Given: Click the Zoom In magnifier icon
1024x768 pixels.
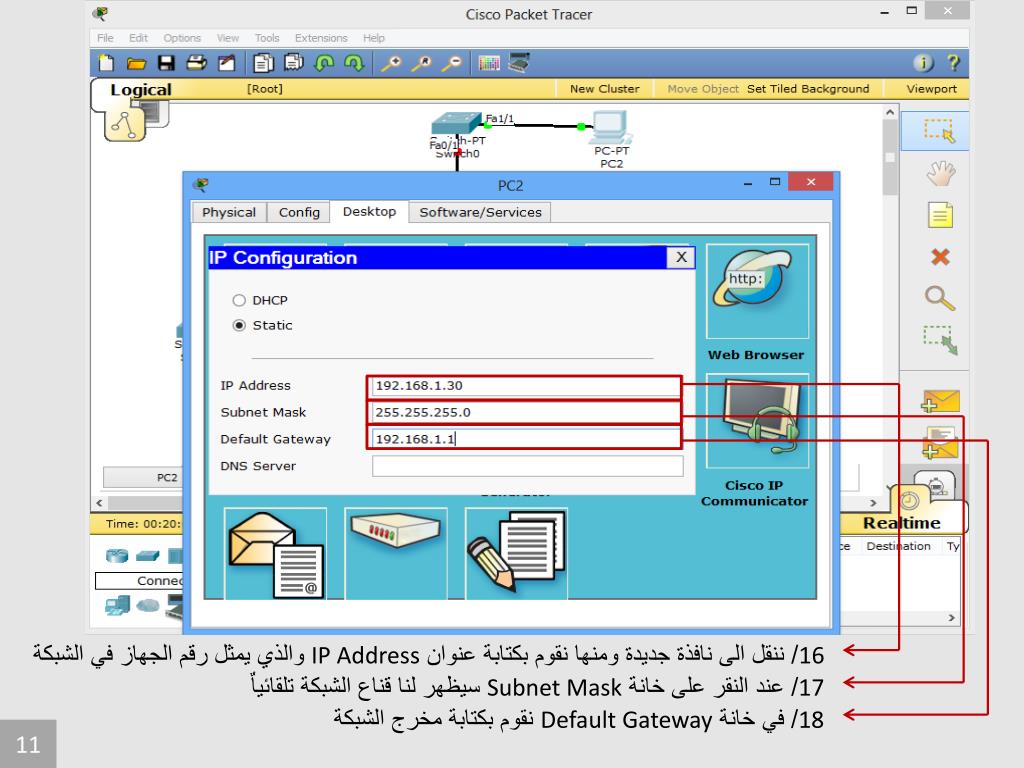Looking at the screenshot, I should pyautogui.click(x=391, y=63).
